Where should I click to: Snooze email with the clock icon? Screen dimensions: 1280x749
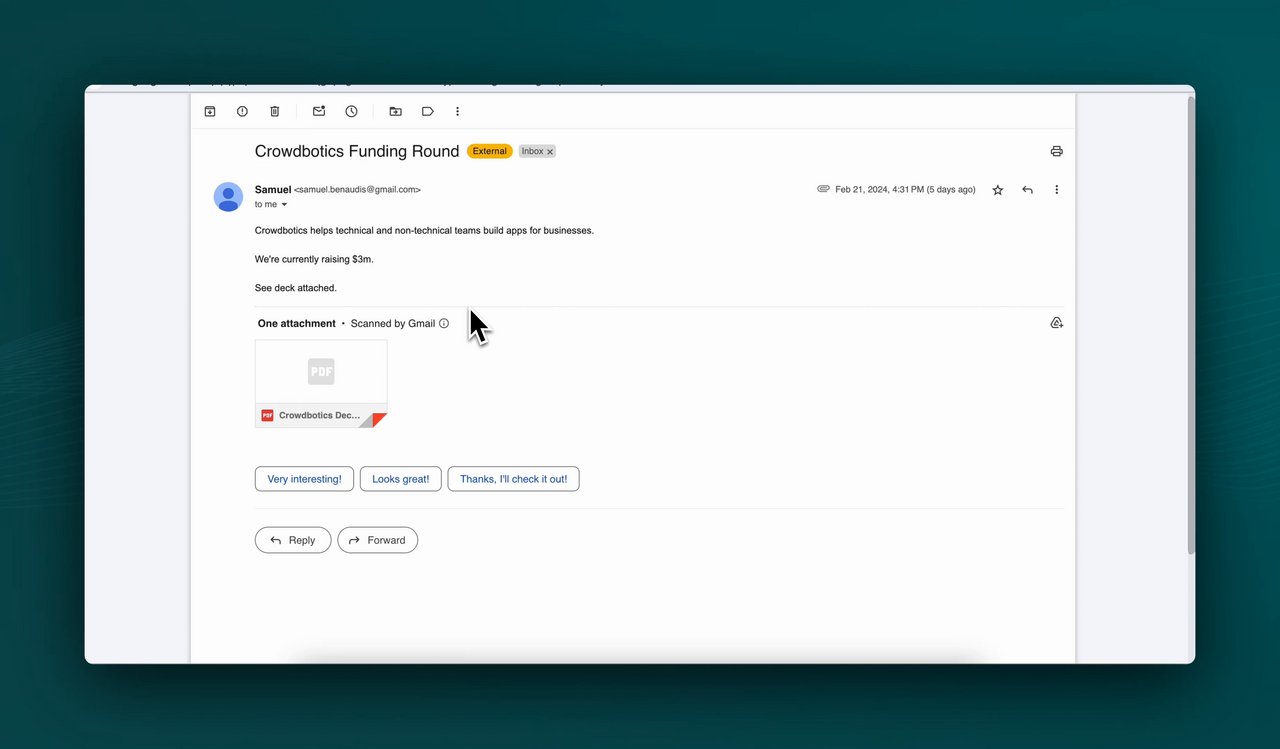[x=352, y=112]
